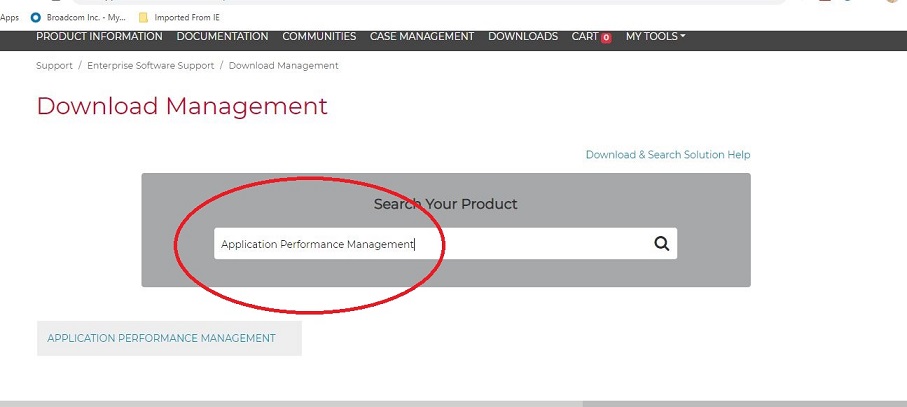This screenshot has height=407, width=907.
Task: Open Broadcom Inc. bookmark in bookmarks bar
Action: [x=78, y=17]
